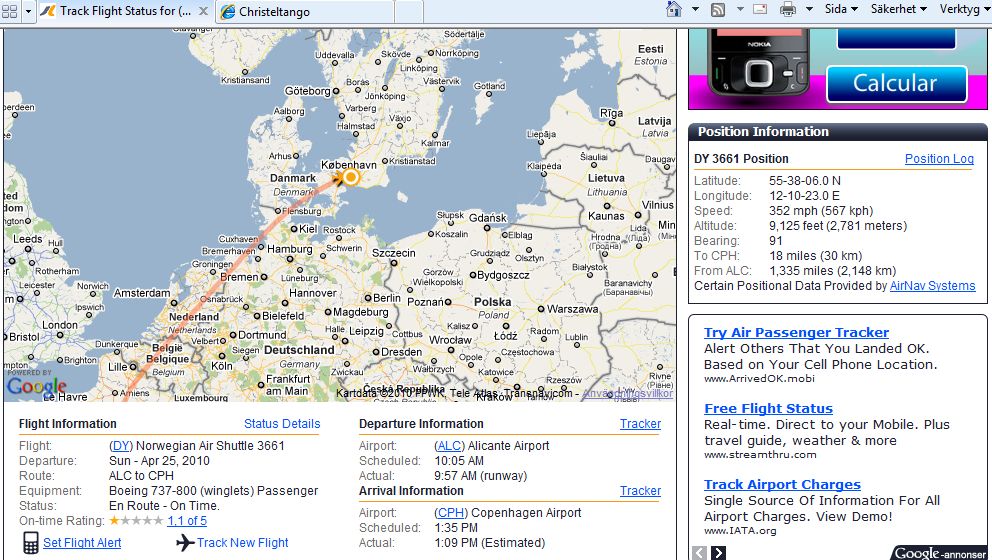The width and height of the screenshot is (992, 560).
Task: Click the Warszawa label on the map
Action: (x=573, y=309)
